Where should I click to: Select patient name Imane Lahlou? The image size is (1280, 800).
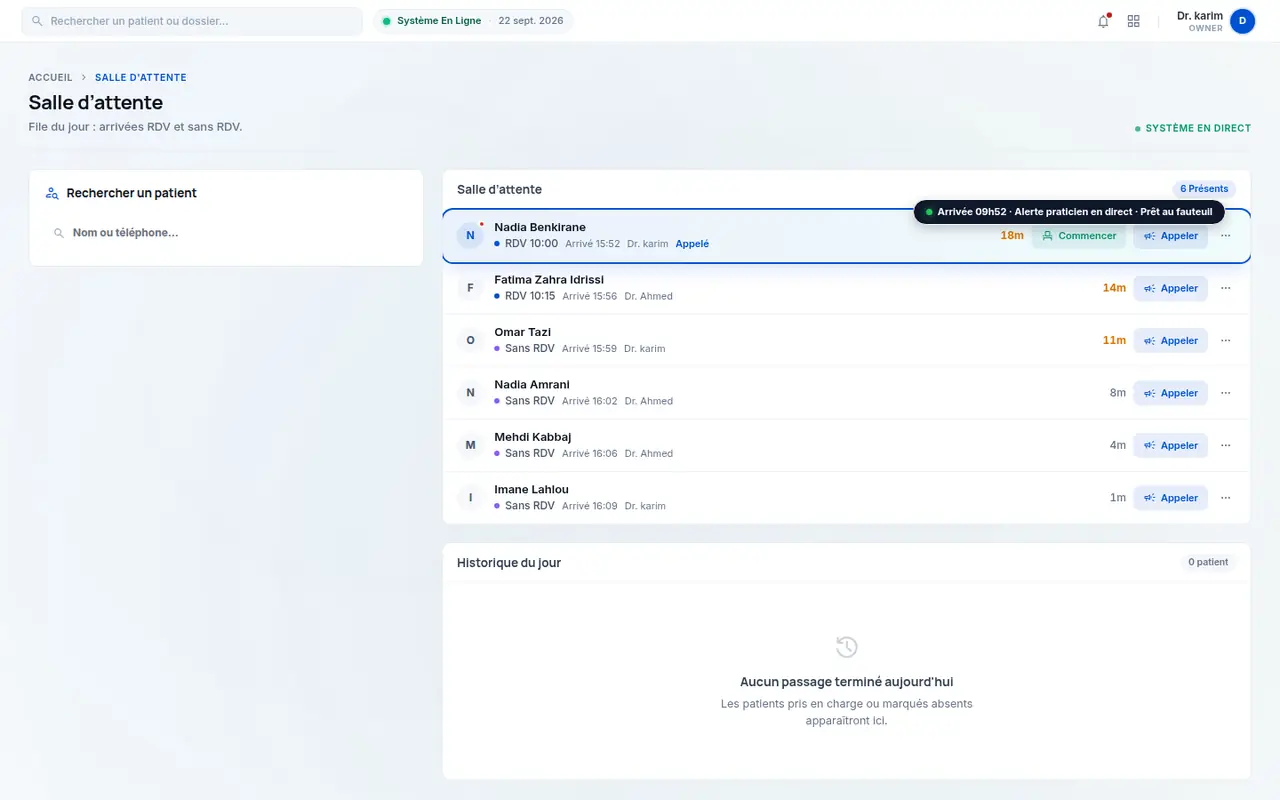[532, 489]
